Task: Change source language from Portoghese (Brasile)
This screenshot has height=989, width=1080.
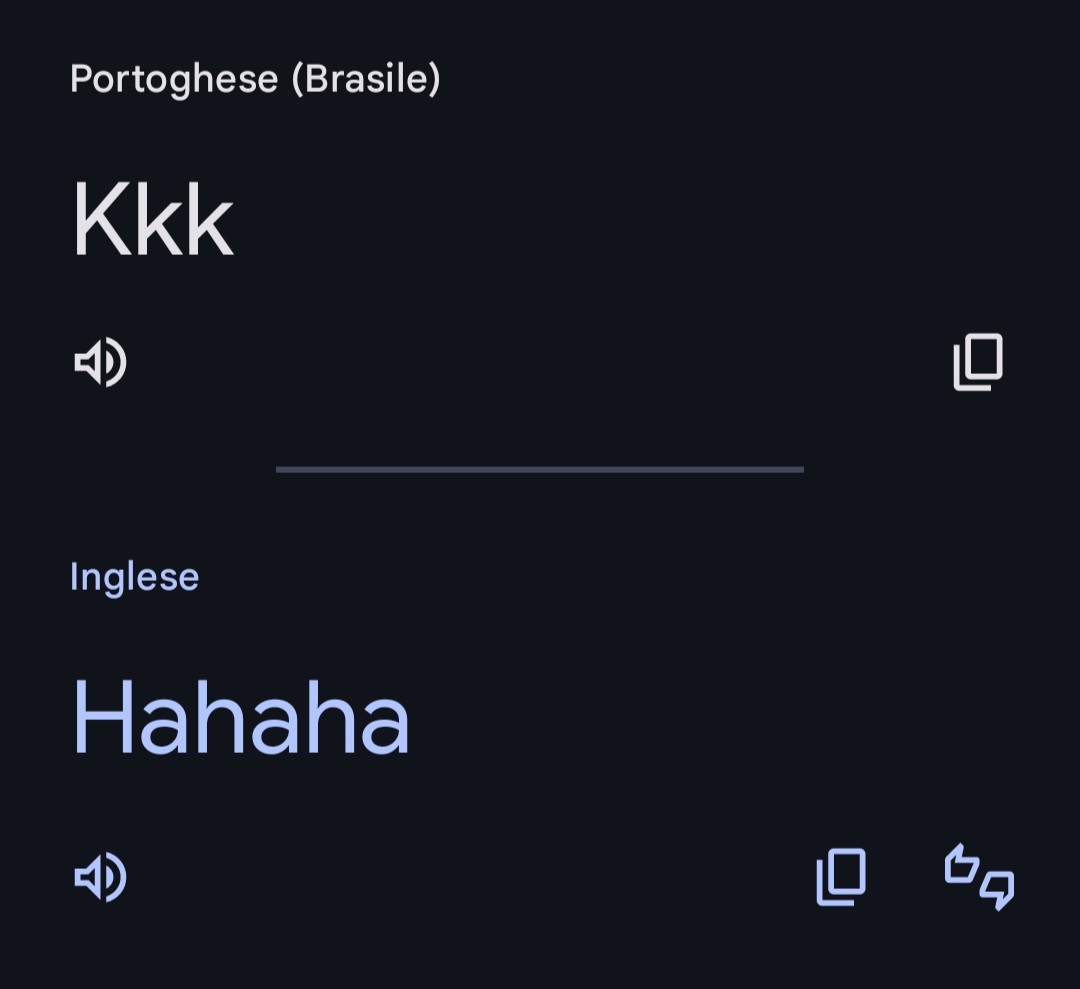Action: tap(255, 78)
